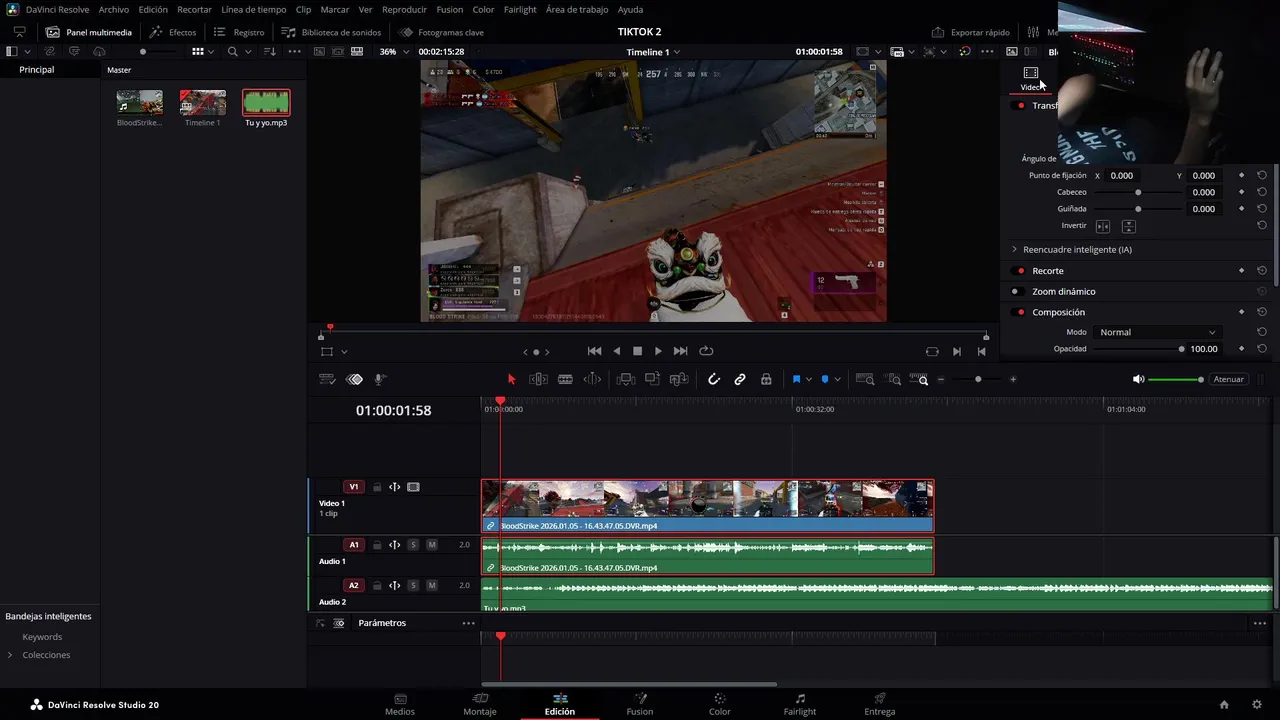The height and width of the screenshot is (720, 1280).
Task: Flip clip vertically in Invertir
Action: tap(1128, 226)
